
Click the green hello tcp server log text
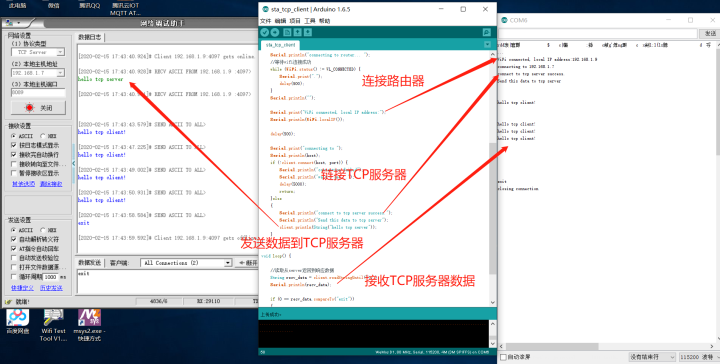[100, 79]
